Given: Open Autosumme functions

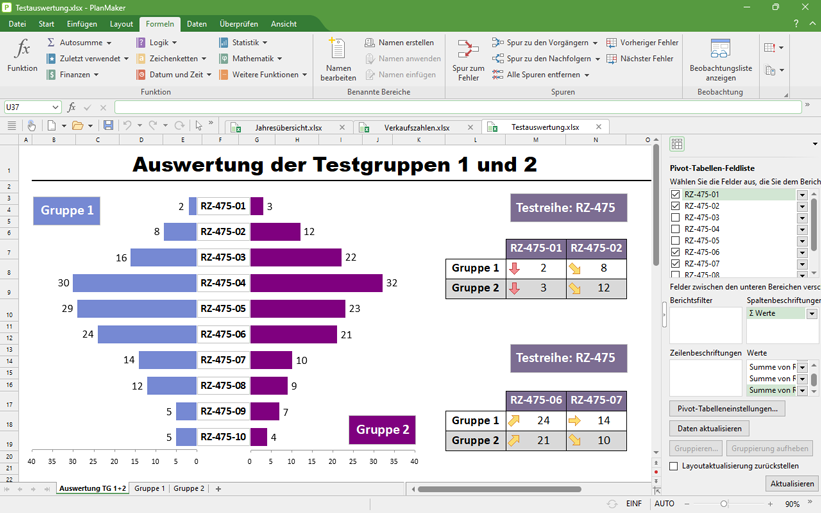Looking at the screenshot, I should (x=79, y=42).
